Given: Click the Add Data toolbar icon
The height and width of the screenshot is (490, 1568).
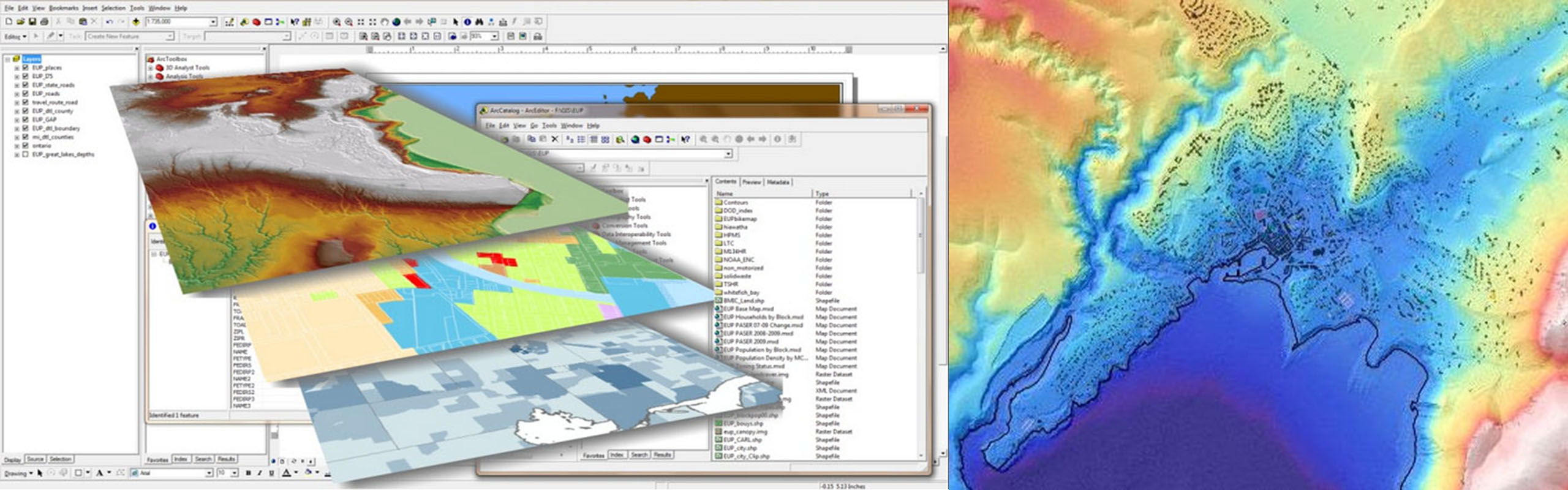Looking at the screenshot, I should click(136, 21).
